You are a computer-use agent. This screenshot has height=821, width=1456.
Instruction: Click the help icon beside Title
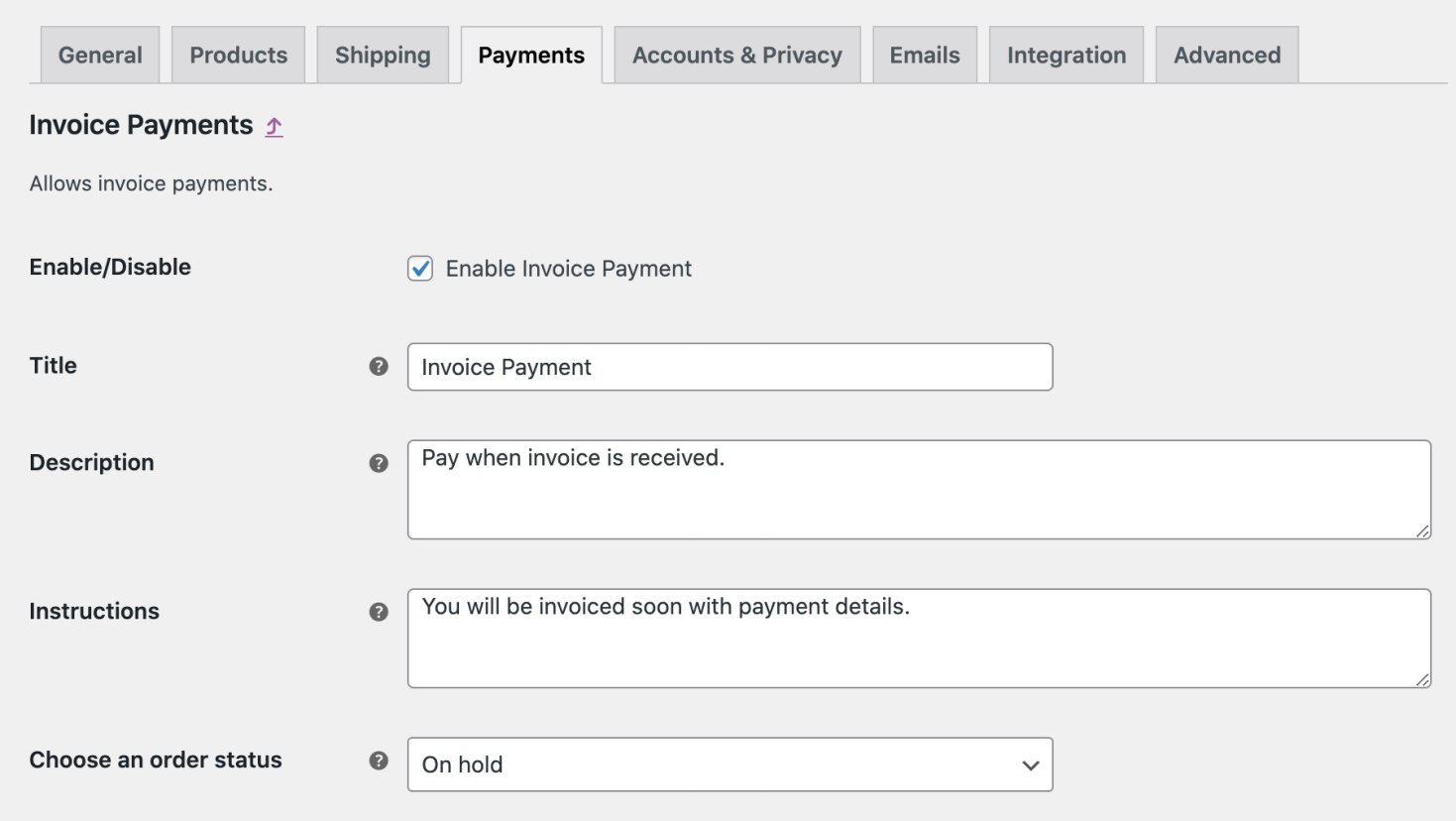coord(378,366)
